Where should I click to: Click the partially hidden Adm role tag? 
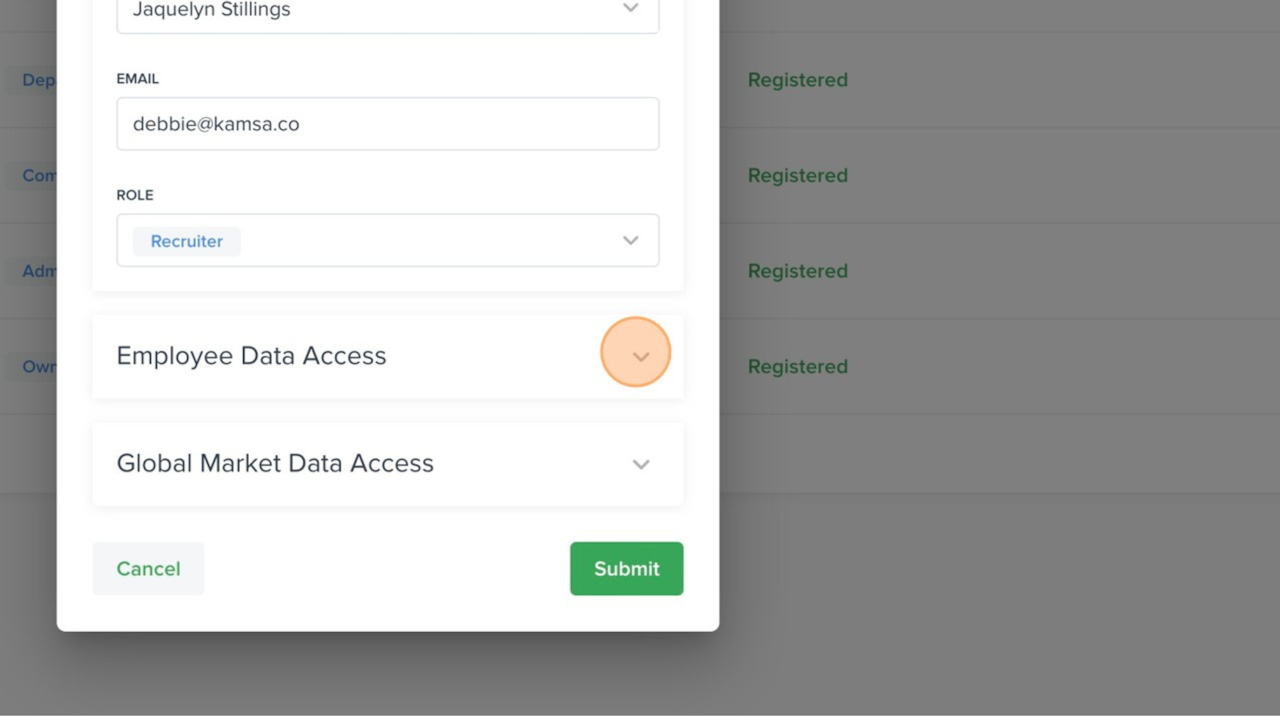[x=38, y=271]
